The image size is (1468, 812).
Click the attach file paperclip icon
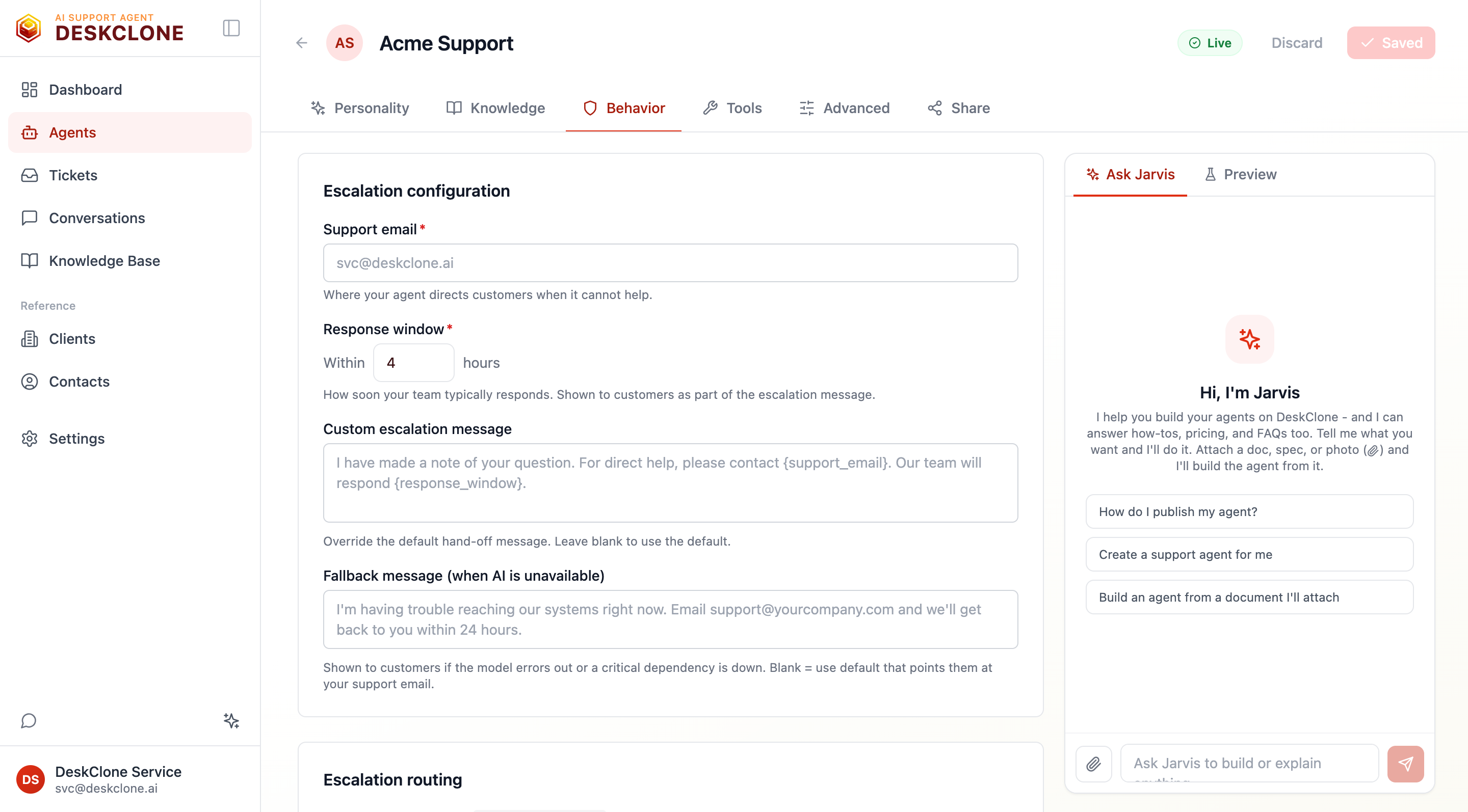point(1093,764)
